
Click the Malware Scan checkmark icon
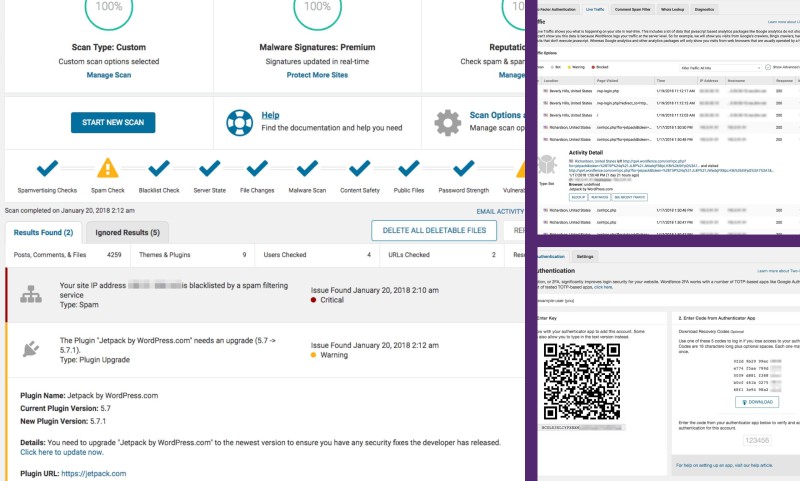307,168
